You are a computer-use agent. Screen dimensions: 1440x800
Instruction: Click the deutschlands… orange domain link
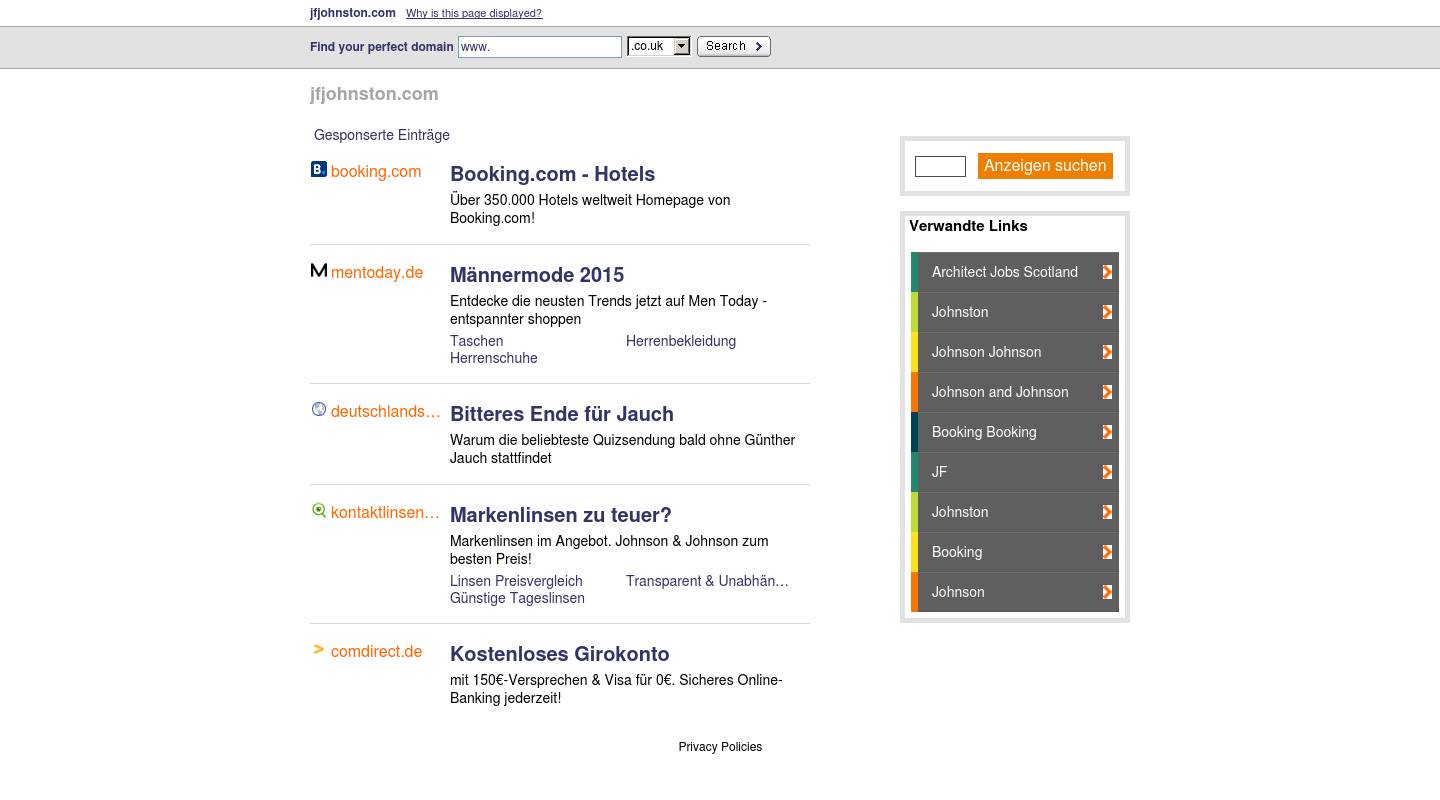point(386,411)
